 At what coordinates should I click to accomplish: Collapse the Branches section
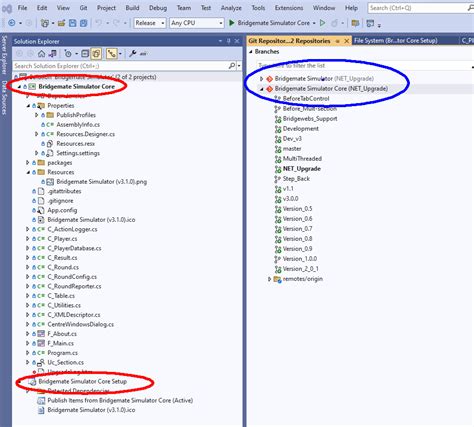251,52
